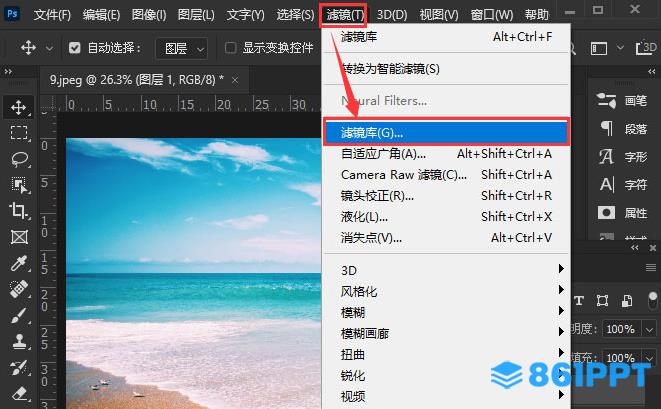Click the Photoshop Ps logo icon
The image size is (661, 409).
click(x=12, y=13)
